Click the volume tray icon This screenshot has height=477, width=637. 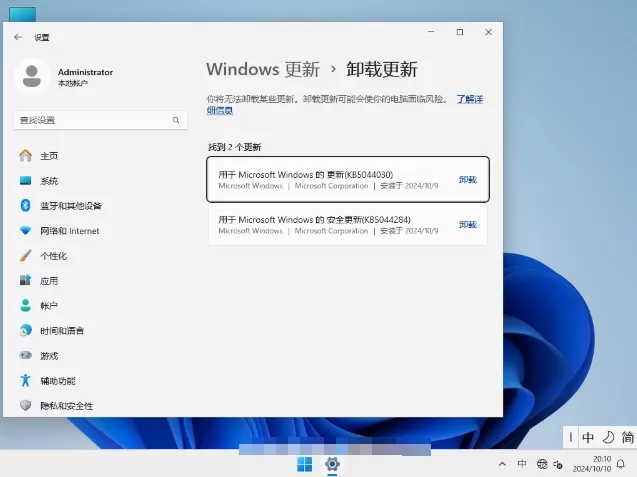click(558, 464)
